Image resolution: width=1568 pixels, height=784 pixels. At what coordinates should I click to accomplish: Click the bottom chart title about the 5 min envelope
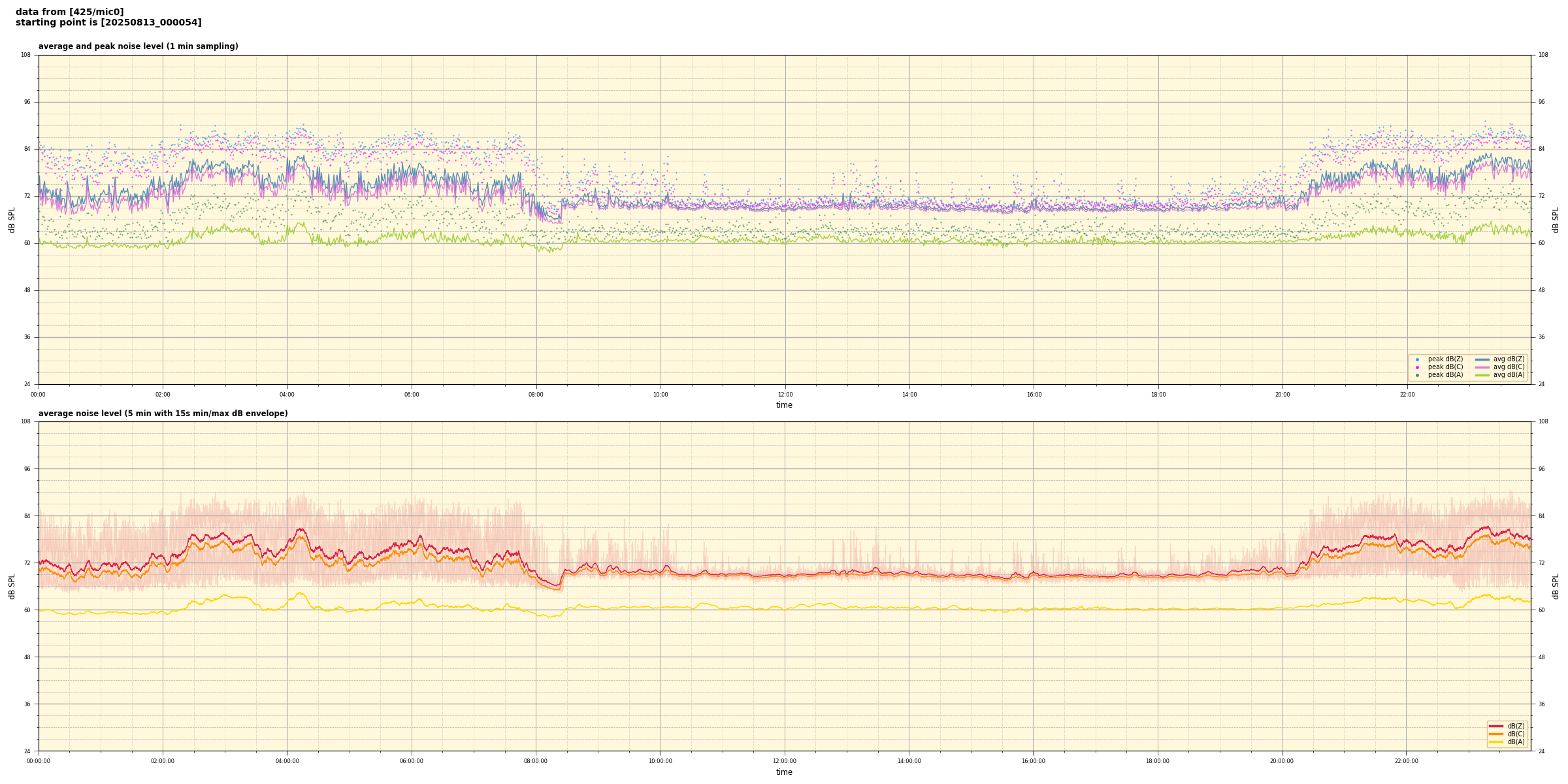163,414
